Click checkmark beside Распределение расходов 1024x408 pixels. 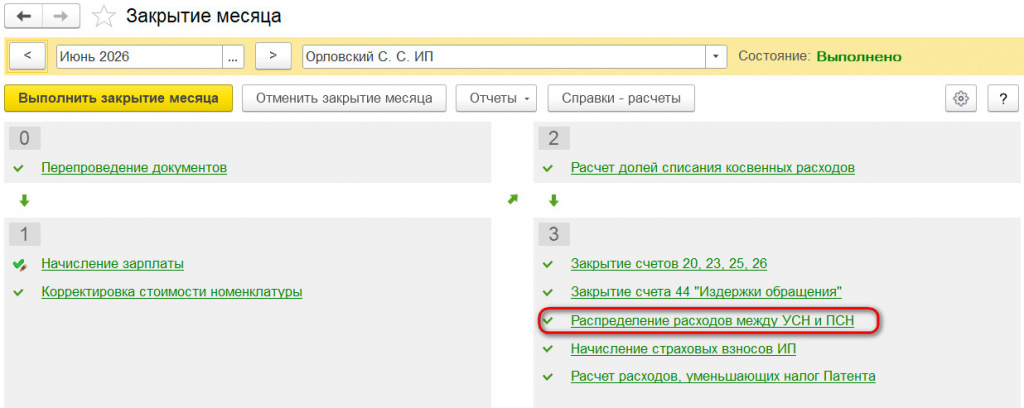pos(548,321)
